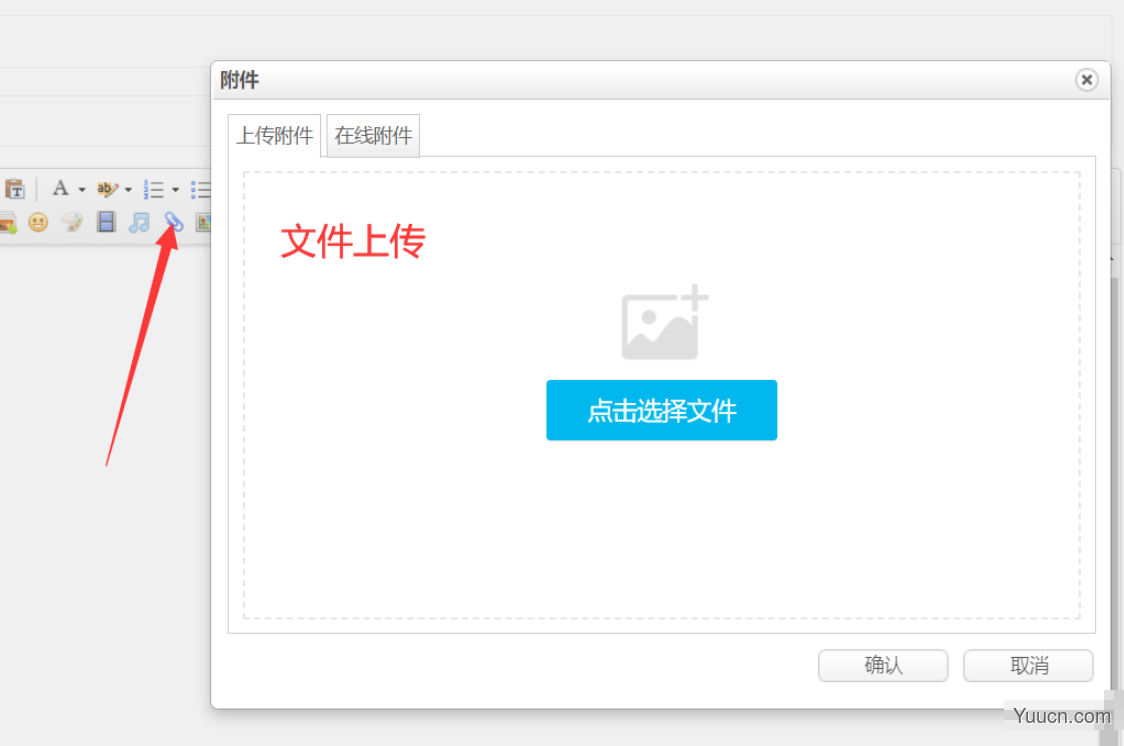
Task: Click the attachment paperclip icon
Action: [x=173, y=222]
